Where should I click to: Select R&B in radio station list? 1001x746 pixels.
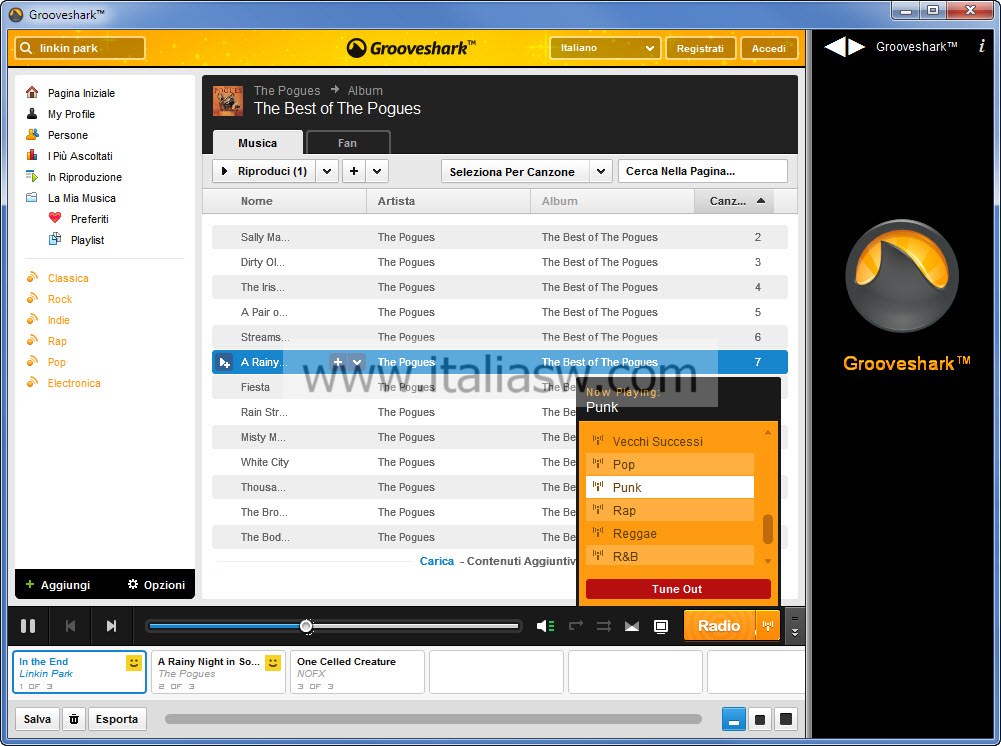[x=670, y=556]
